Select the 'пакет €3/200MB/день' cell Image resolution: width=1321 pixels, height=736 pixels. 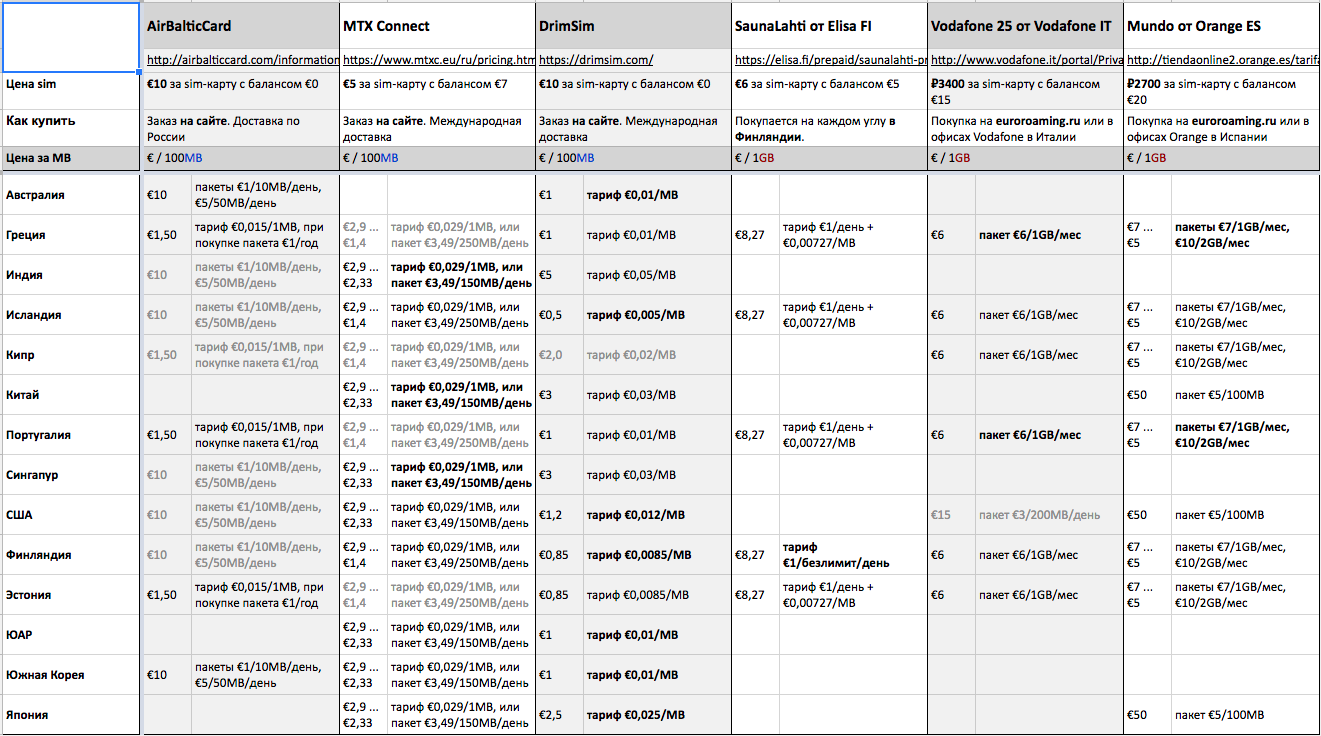pyautogui.click(x=1050, y=515)
